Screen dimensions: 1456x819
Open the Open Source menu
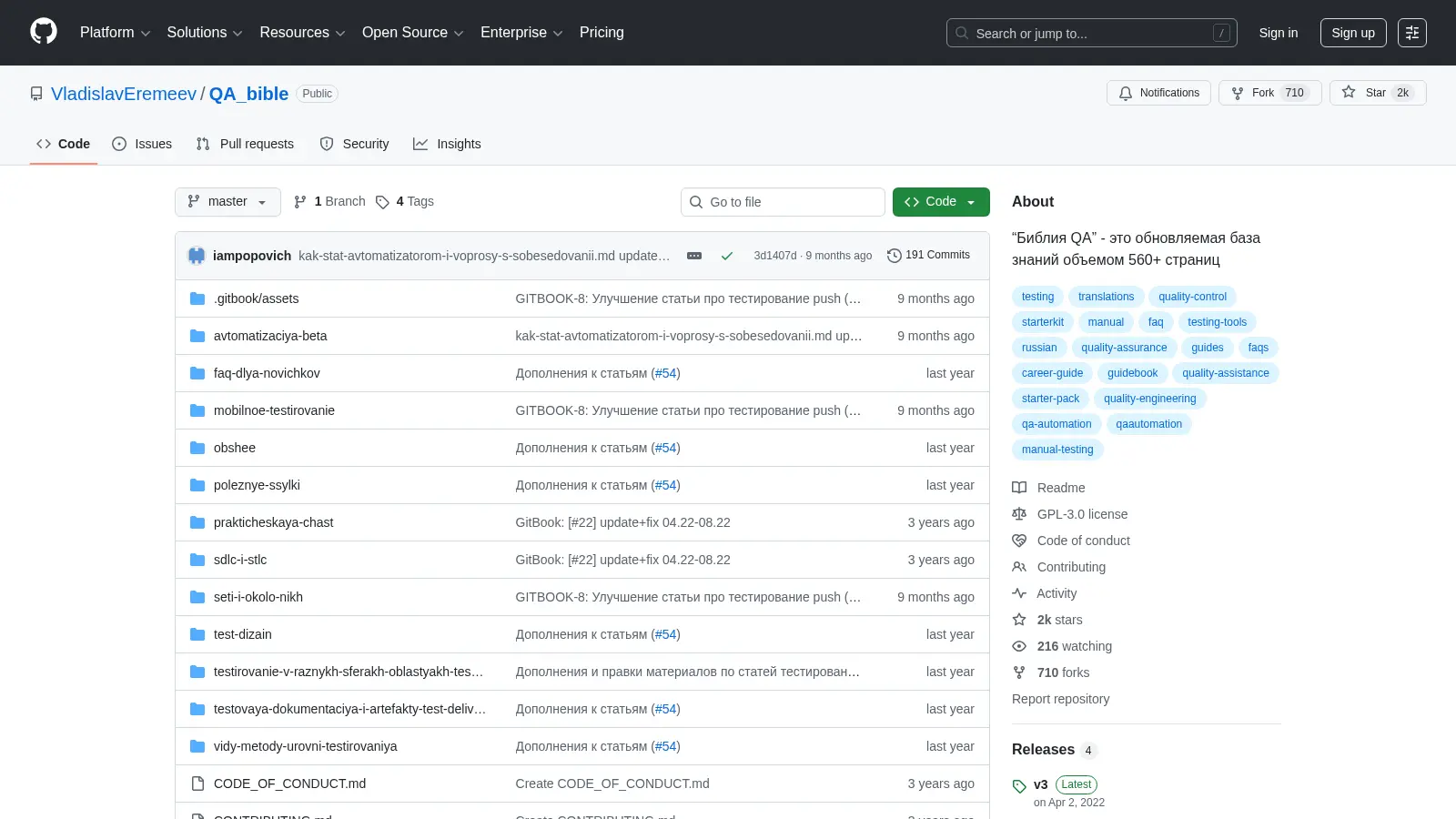point(413,33)
